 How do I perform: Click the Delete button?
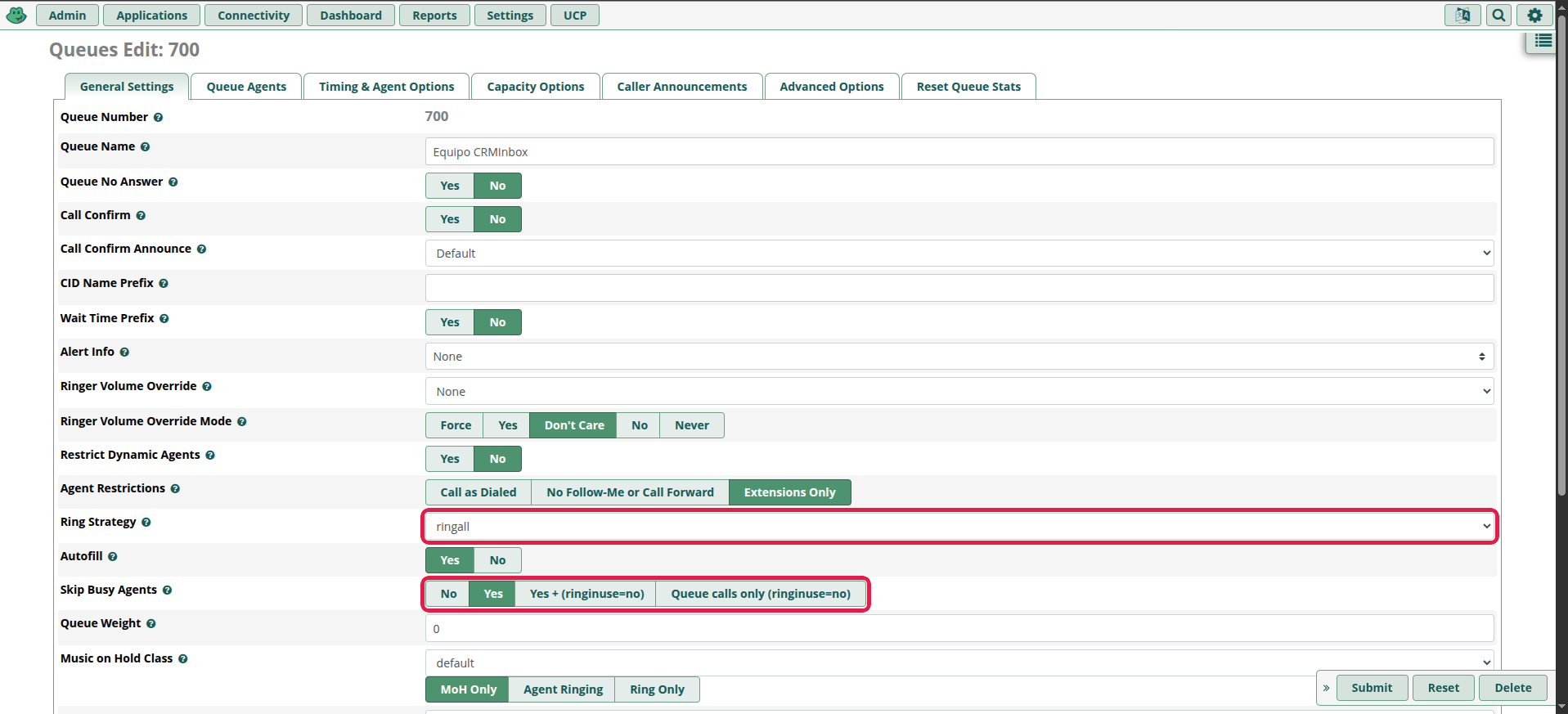point(1513,688)
